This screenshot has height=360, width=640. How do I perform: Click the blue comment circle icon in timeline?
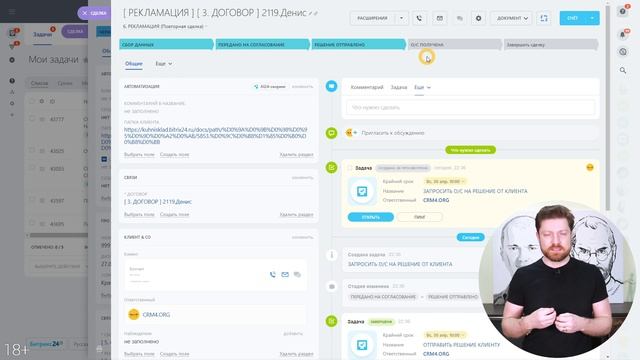click(331, 86)
